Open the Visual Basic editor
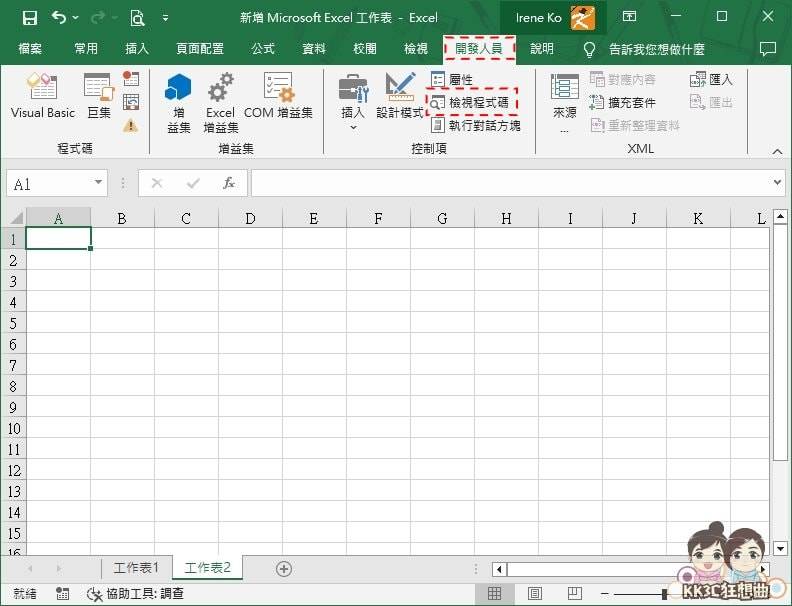The image size is (792, 606). point(43,96)
